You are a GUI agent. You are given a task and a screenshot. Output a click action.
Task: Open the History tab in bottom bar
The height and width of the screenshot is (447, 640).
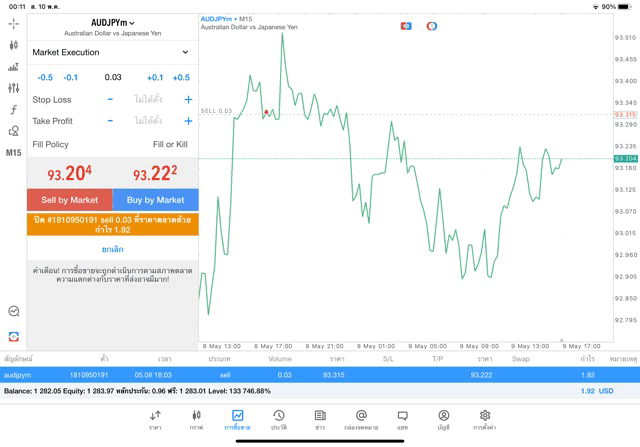(x=279, y=420)
